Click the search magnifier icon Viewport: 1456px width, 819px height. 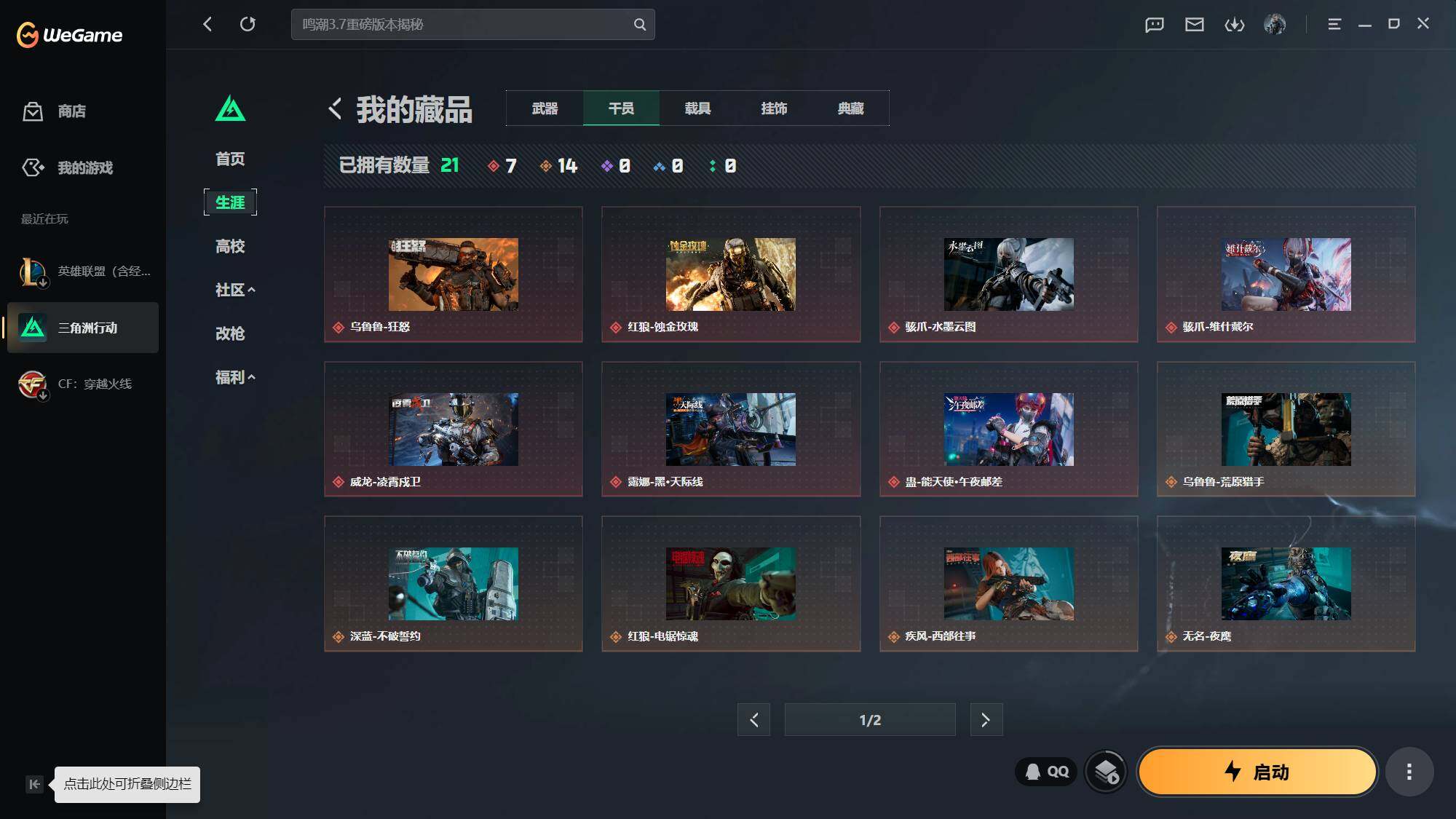coord(639,24)
